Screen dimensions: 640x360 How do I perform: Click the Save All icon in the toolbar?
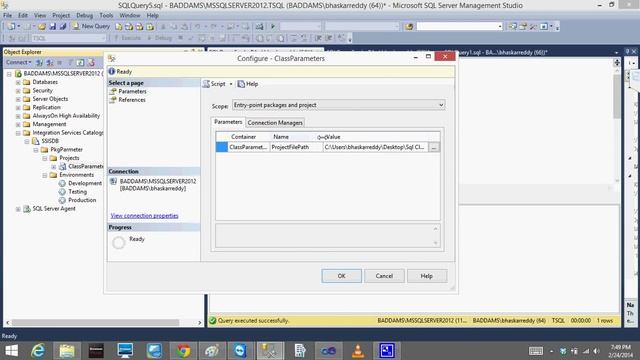[63, 27]
